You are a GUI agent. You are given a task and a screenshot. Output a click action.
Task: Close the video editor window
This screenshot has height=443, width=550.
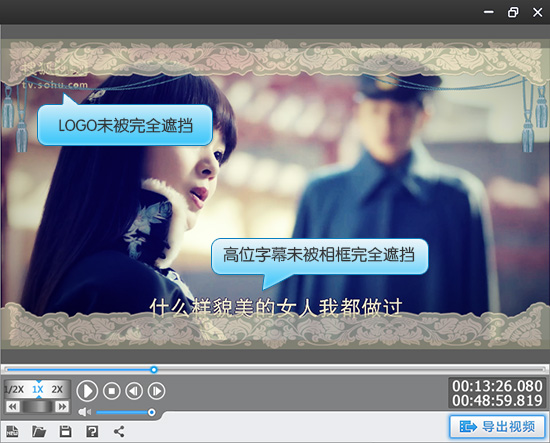pyautogui.click(x=537, y=12)
